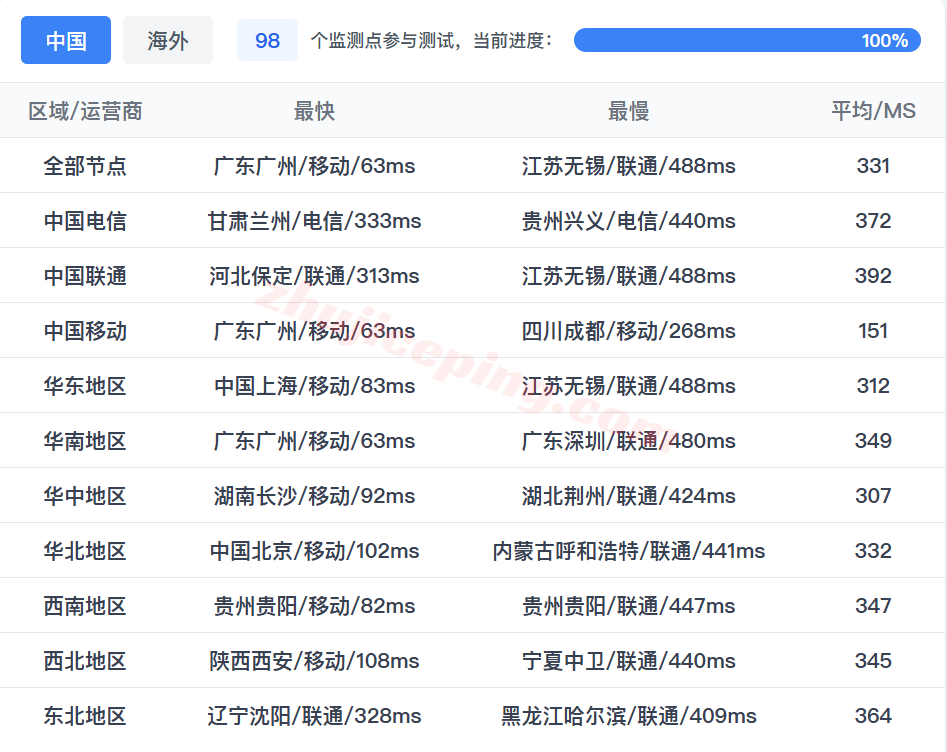Click 中国上海/移动/83ms cell
This screenshot has width=947, height=752.
[x=314, y=385]
